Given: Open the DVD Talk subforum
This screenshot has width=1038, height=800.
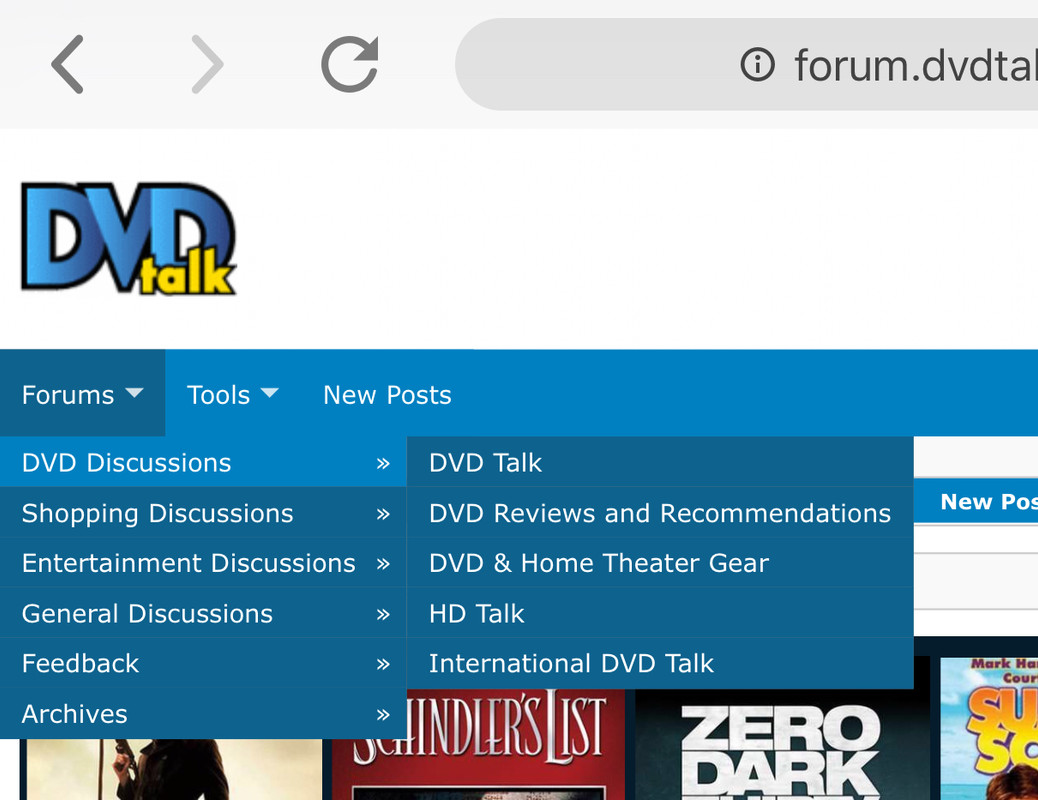Looking at the screenshot, I should click(x=660, y=462).
